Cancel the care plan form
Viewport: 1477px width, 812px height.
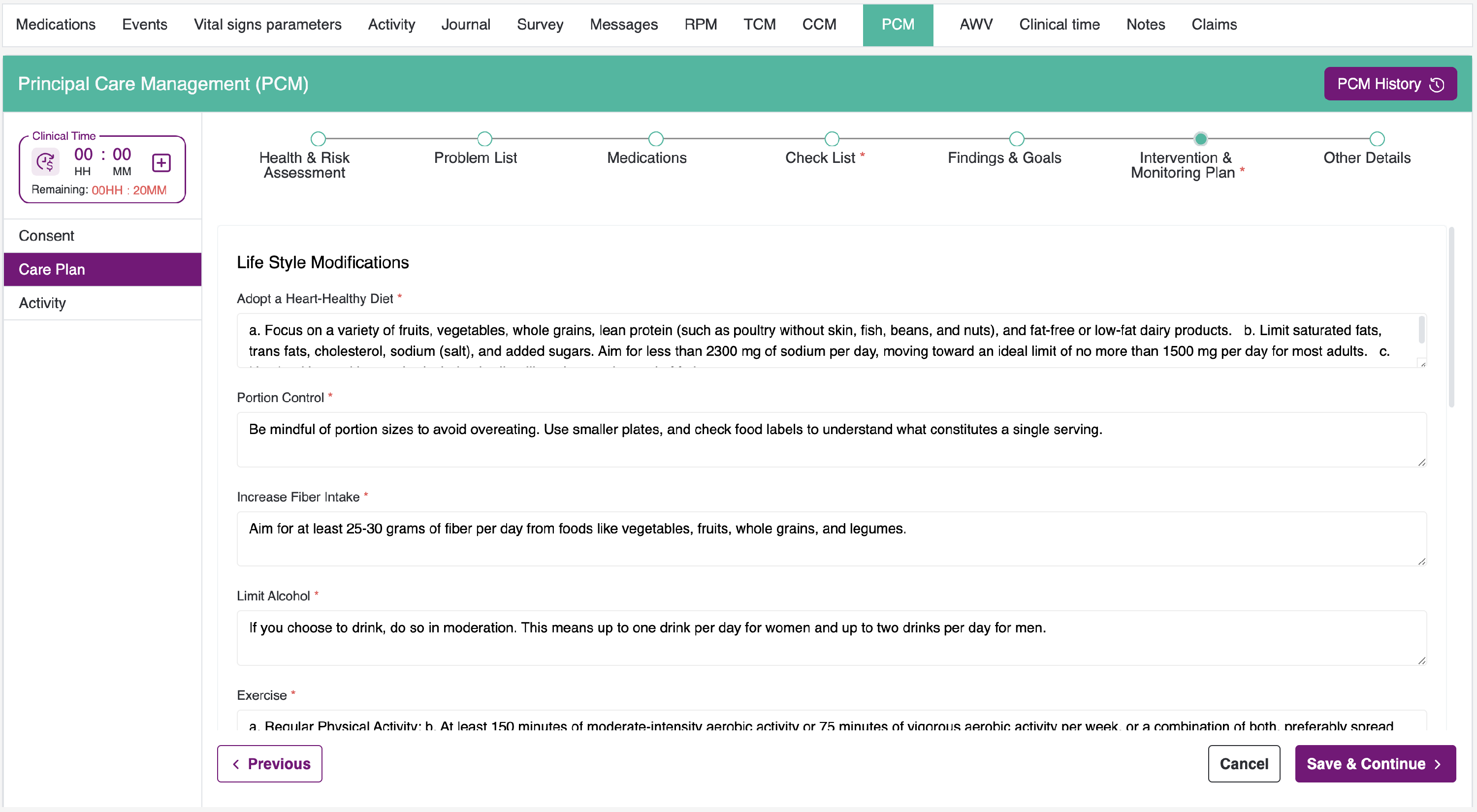(x=1243, y=763)
